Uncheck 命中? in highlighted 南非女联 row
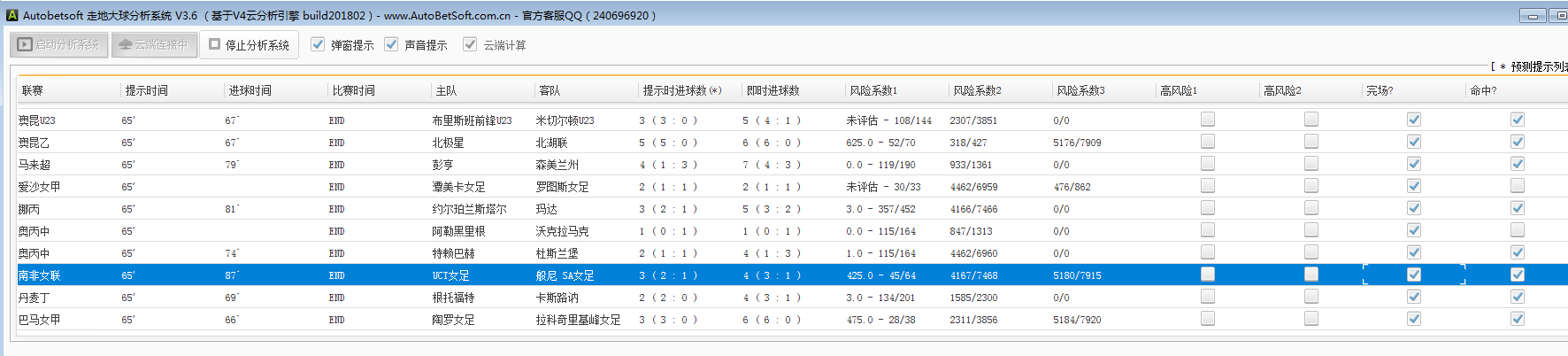The image size is (1568, 356). (1518, 275)
